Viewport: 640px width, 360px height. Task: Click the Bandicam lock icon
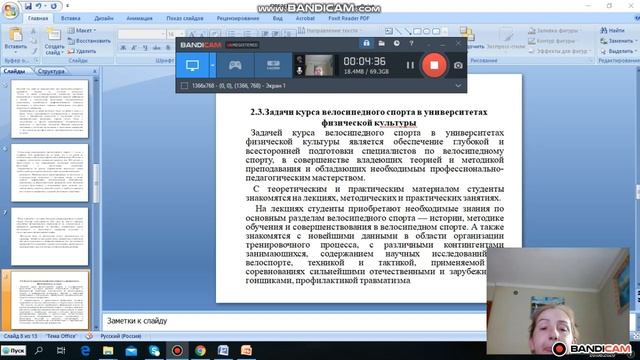(366, 43)
